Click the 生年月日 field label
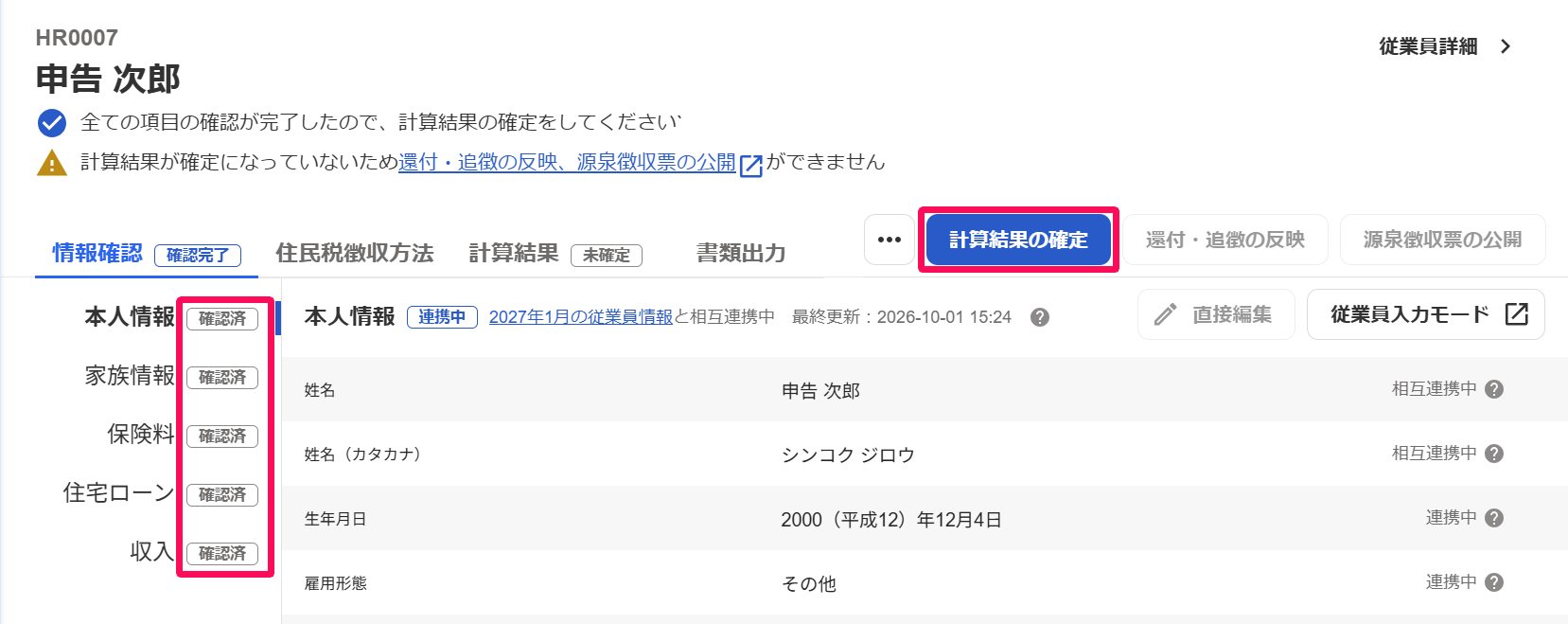 click(335, 519)
